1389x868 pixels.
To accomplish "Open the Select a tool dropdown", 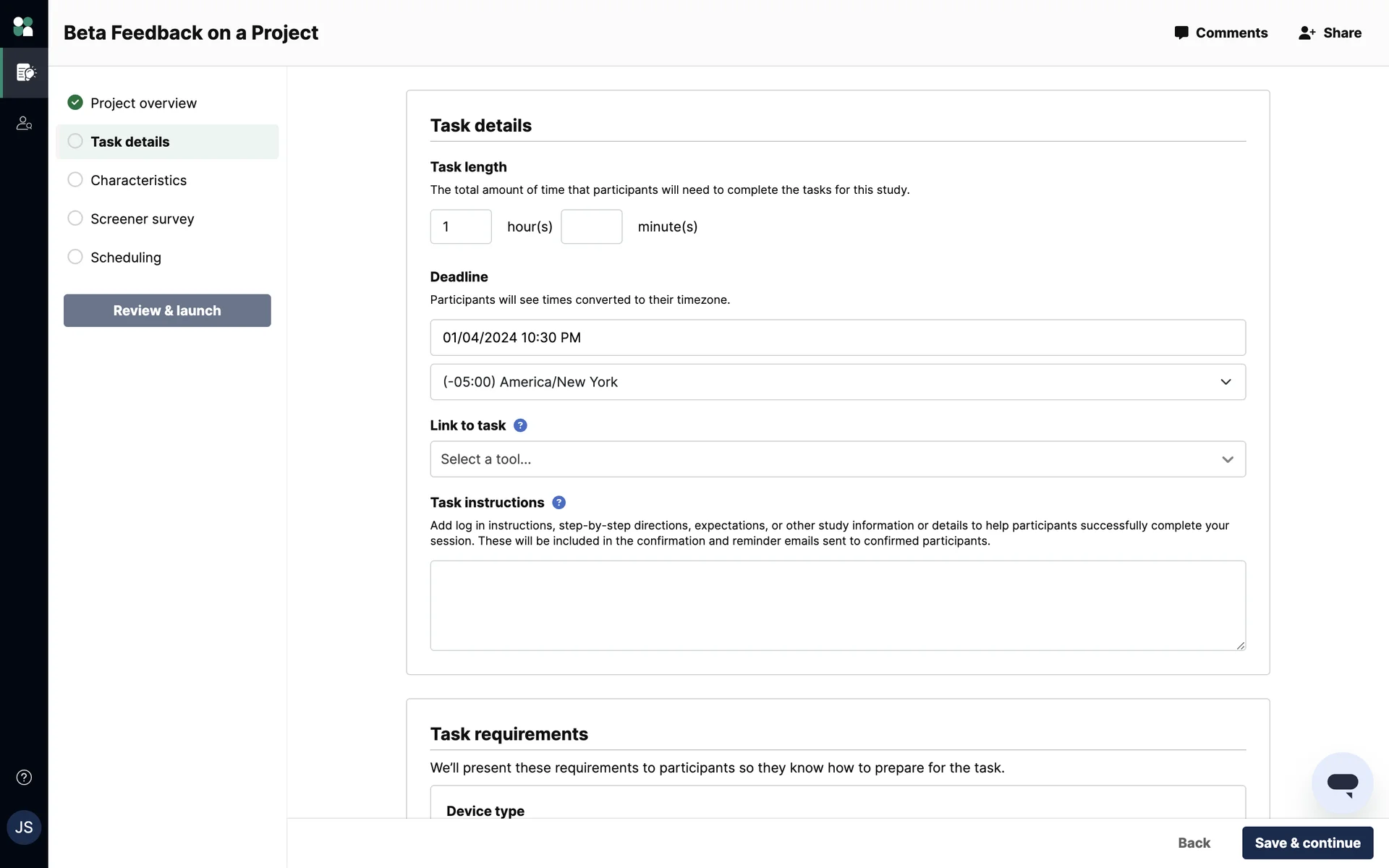I will point(837,459).
